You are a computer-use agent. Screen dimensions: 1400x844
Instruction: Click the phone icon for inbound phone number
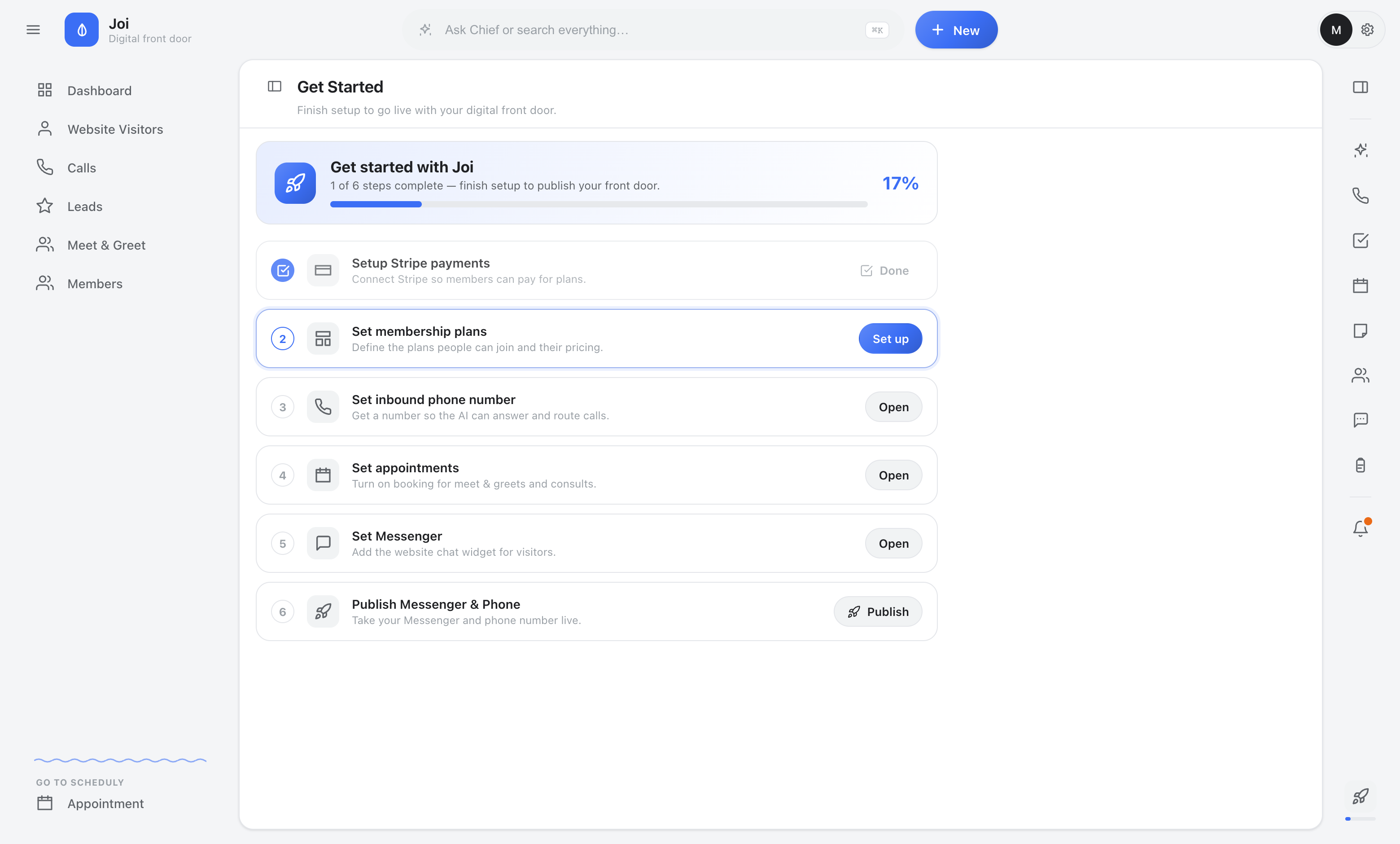(x=323, y=407)
